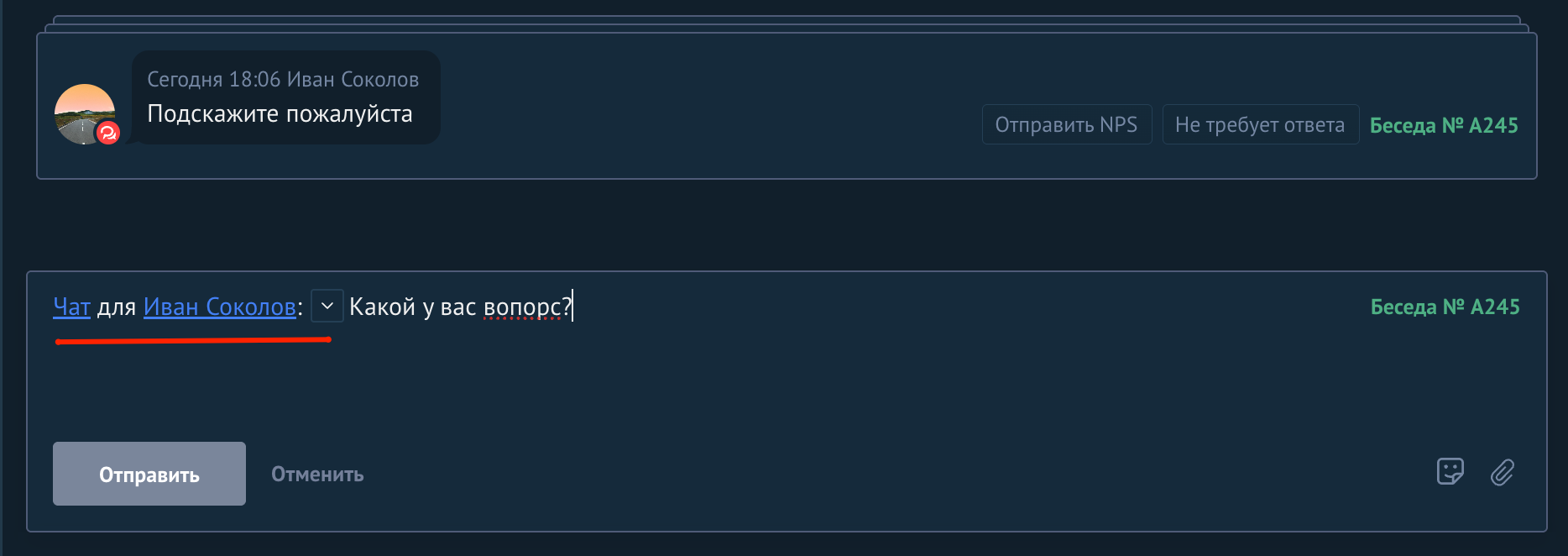This screenshot has height=556, width=1568.
Task: Open the Иван Соколов recipient link
Action: [220, 307]
